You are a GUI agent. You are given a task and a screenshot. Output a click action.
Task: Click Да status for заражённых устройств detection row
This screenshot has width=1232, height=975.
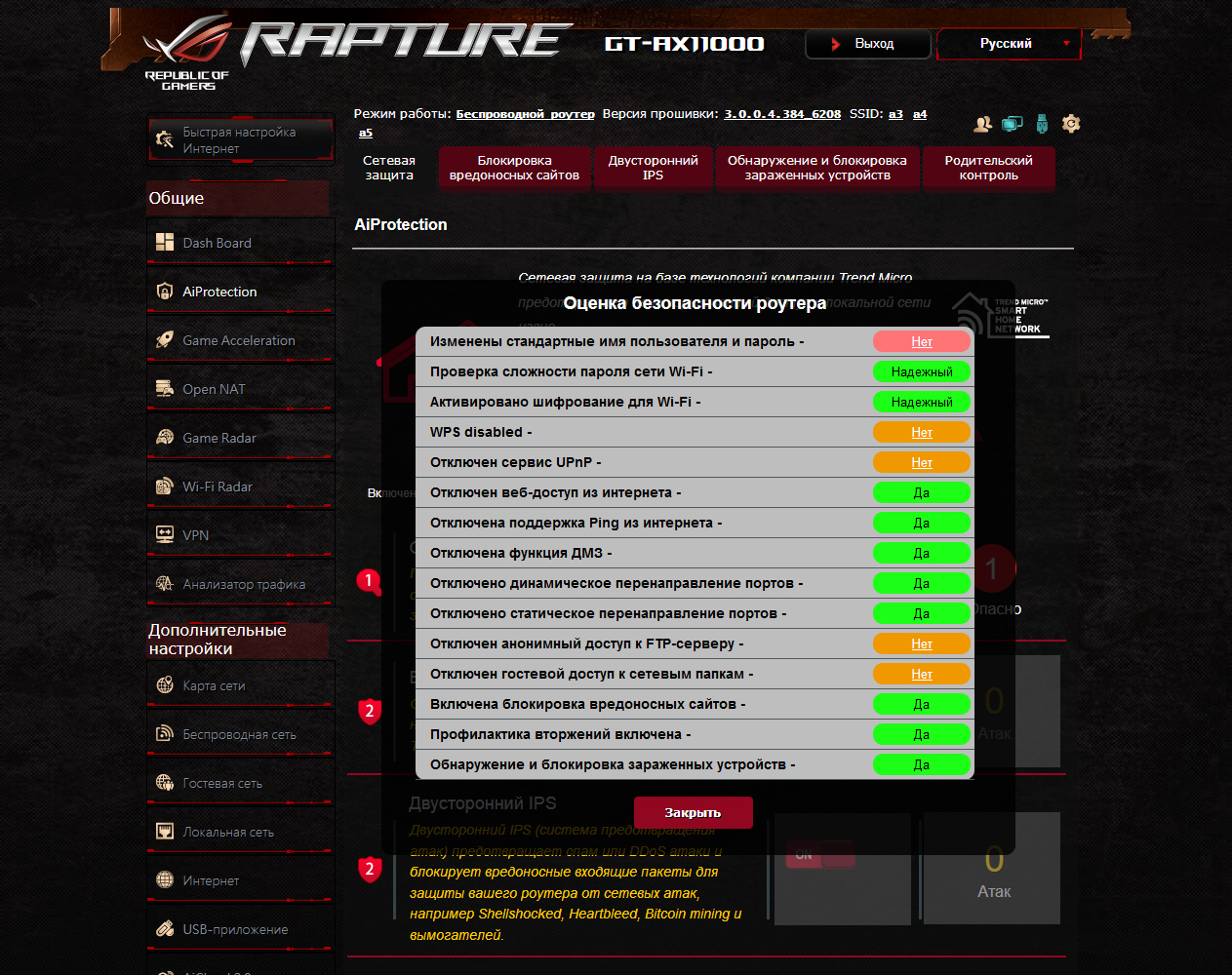(x=922, y=764)
